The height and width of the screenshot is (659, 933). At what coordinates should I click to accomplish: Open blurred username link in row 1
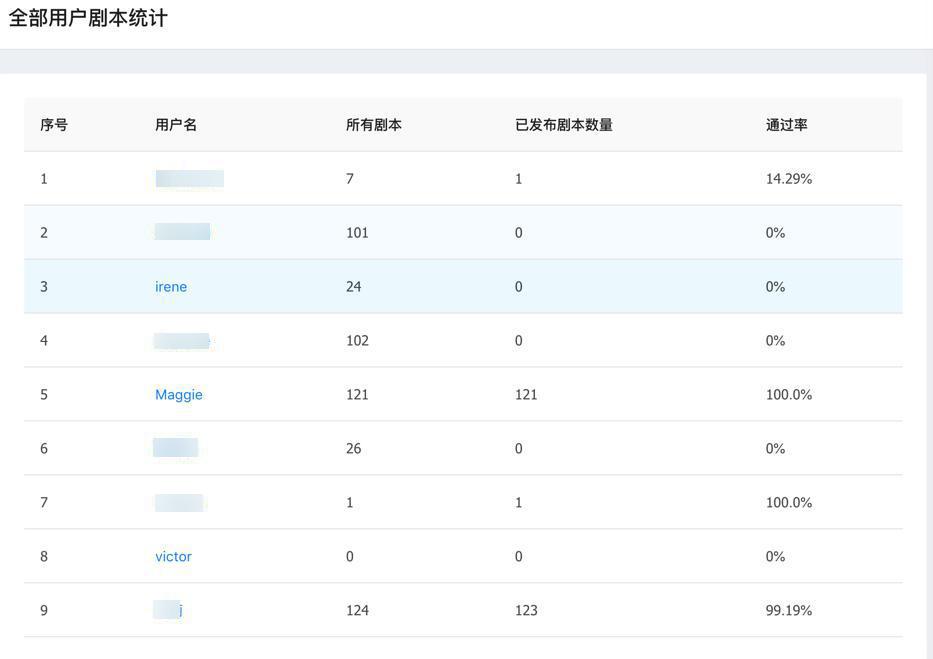(x=189, y=178)
